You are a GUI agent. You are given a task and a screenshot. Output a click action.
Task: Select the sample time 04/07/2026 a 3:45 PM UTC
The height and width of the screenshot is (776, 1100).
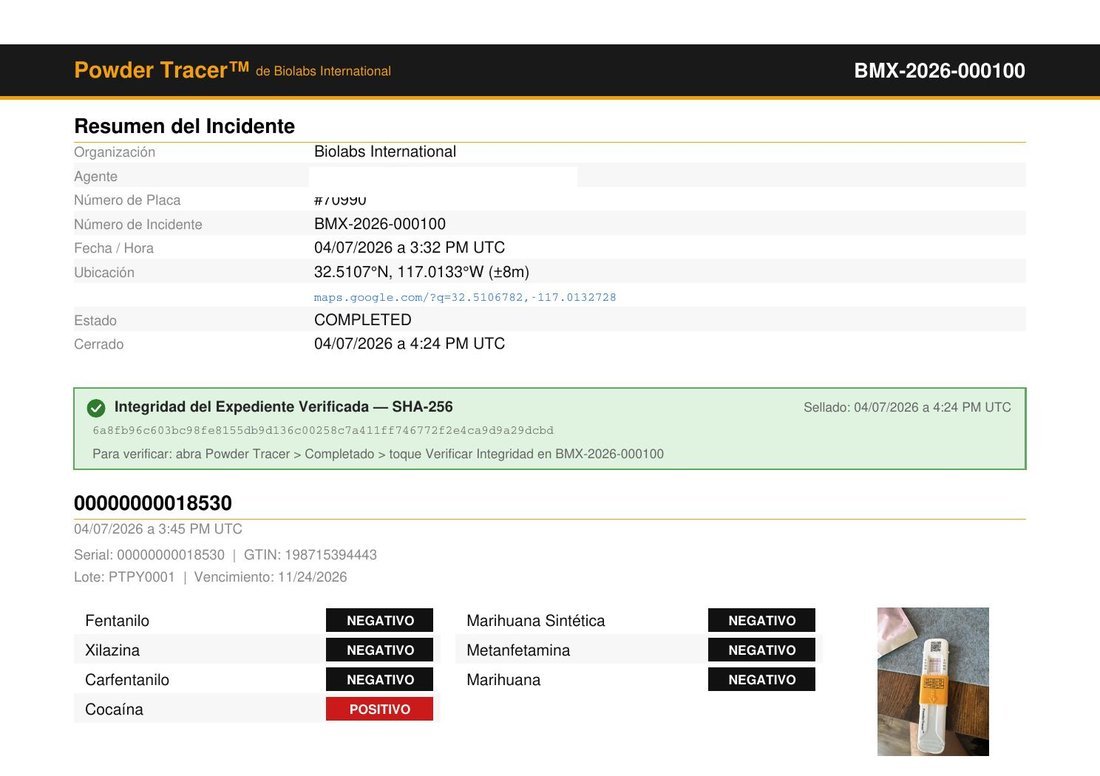click(x=158, y=529)
